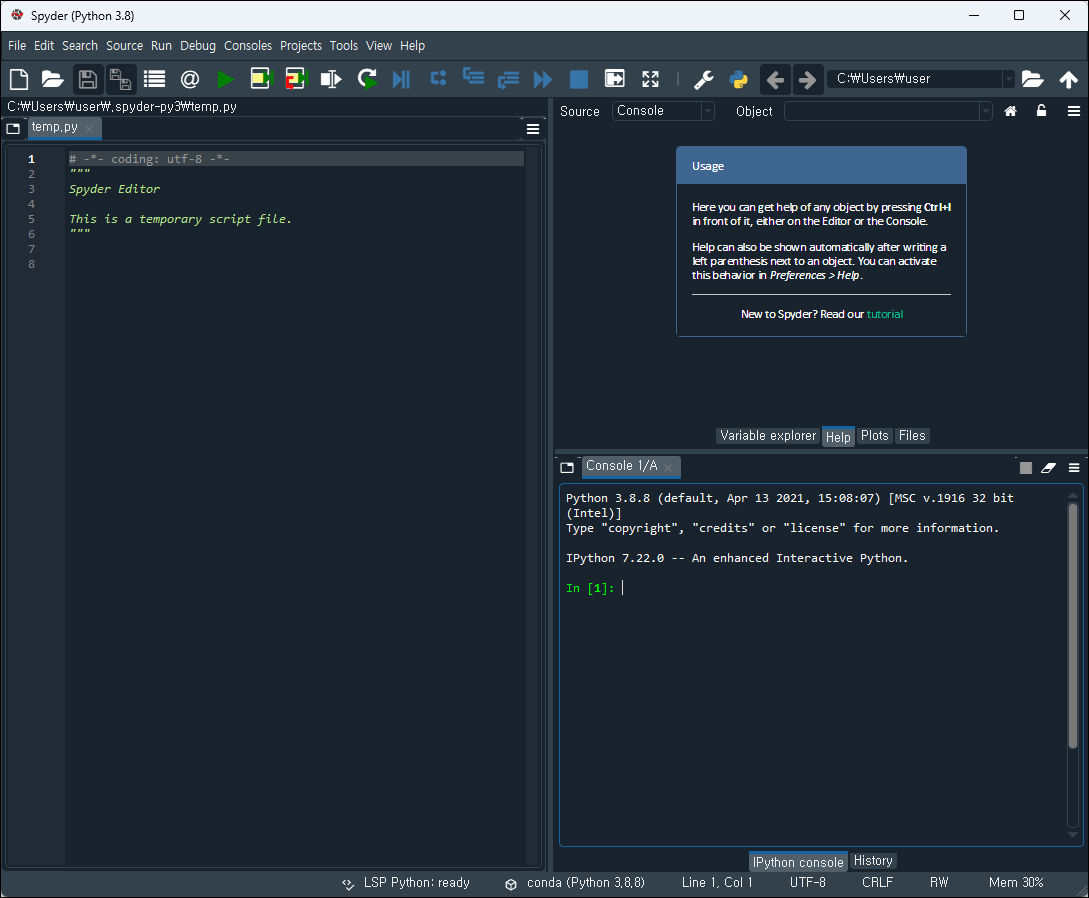Save the current file
The width and height of the screenshot is (1089, 898).
(x=88, y=79)
